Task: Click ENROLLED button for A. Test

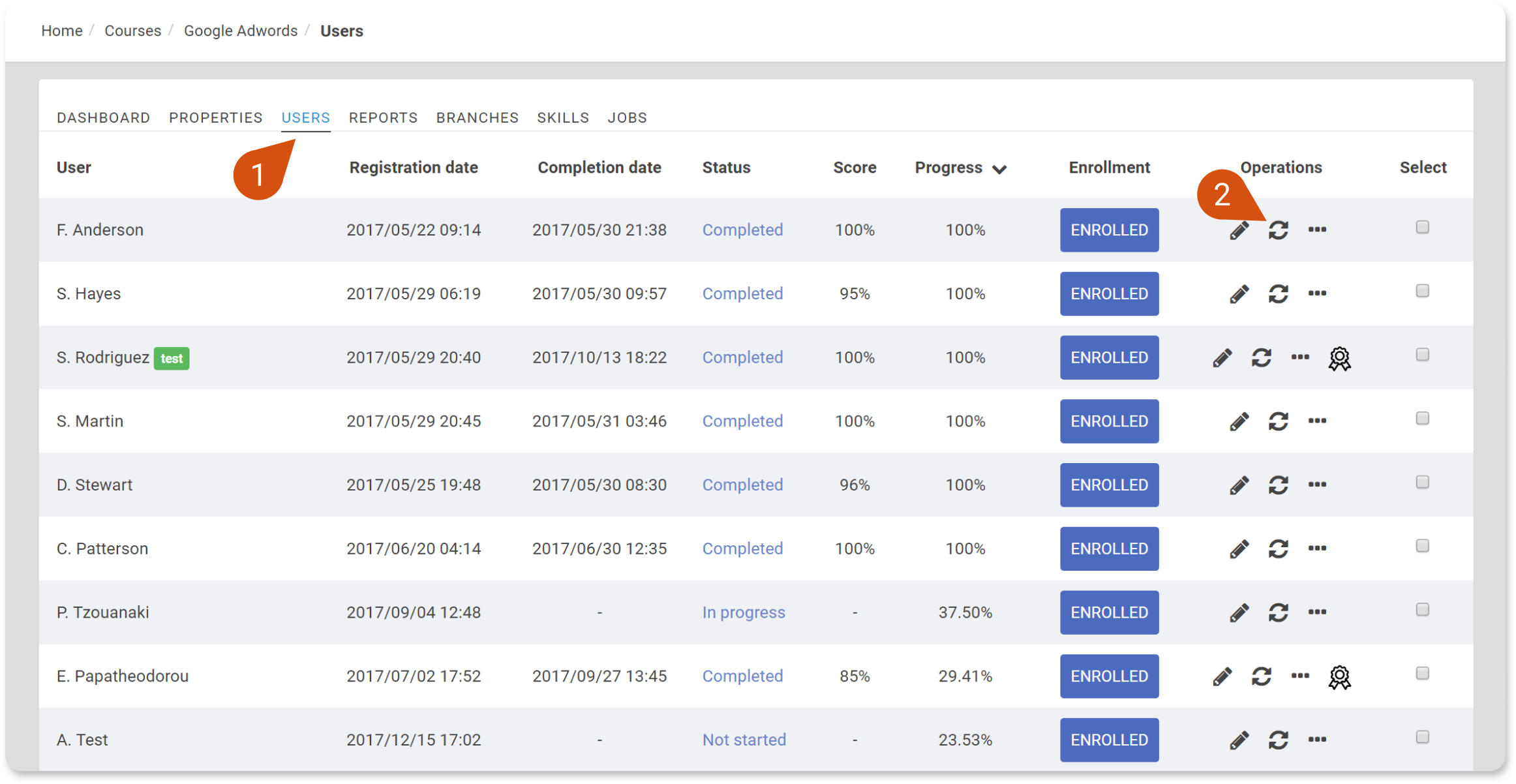Action: (1110, 740)
